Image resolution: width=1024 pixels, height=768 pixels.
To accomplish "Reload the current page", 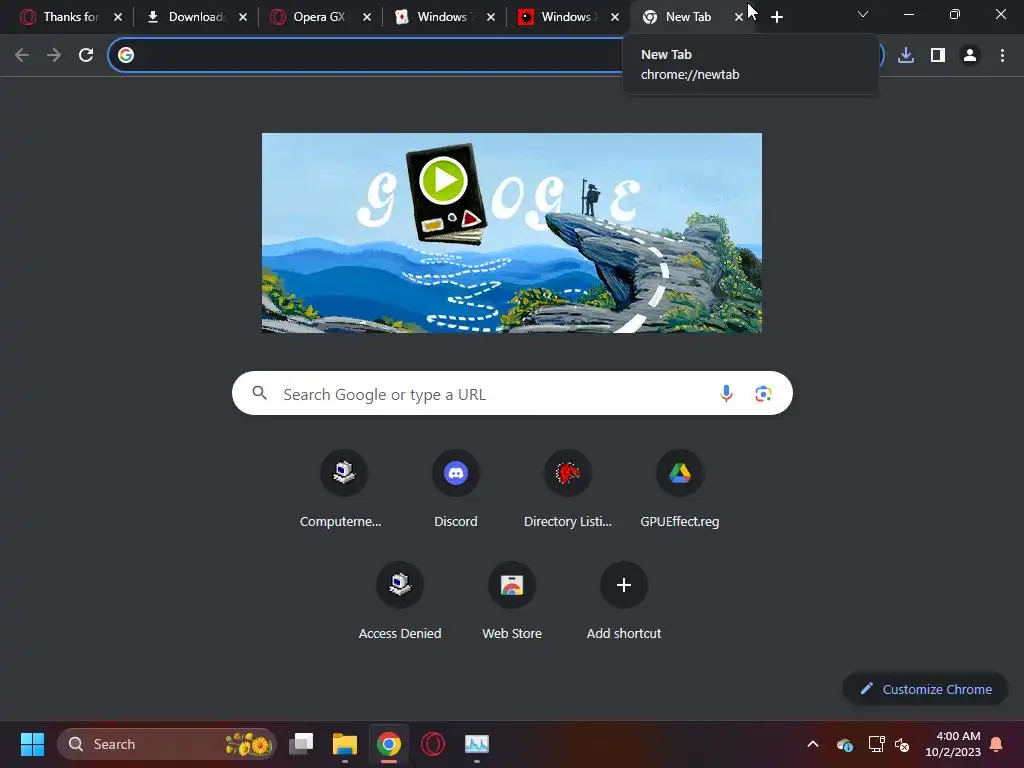I will click(x=86, y=55).
